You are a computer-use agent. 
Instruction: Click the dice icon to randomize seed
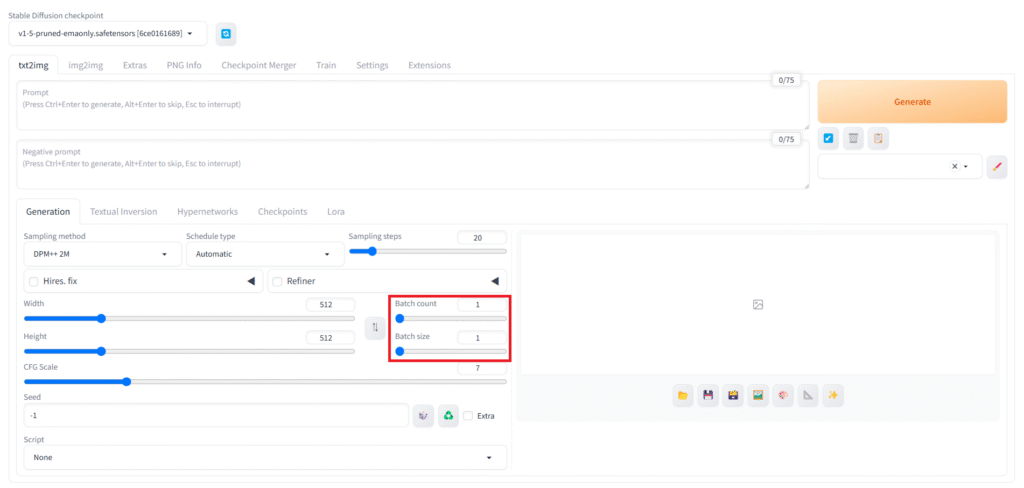click(424, 415)
